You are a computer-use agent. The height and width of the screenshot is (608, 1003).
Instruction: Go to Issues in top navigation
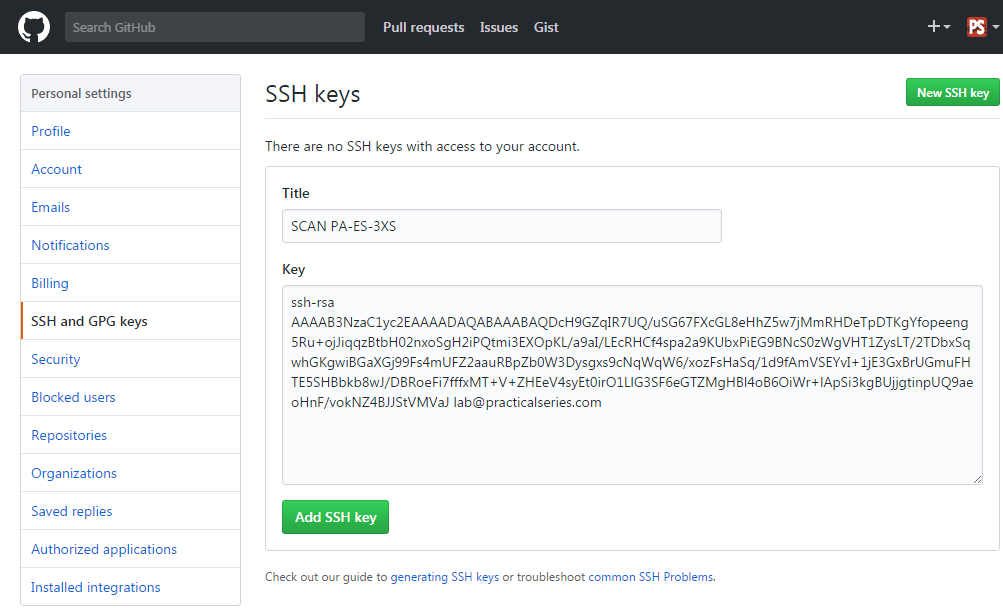(x=499, y=27)
